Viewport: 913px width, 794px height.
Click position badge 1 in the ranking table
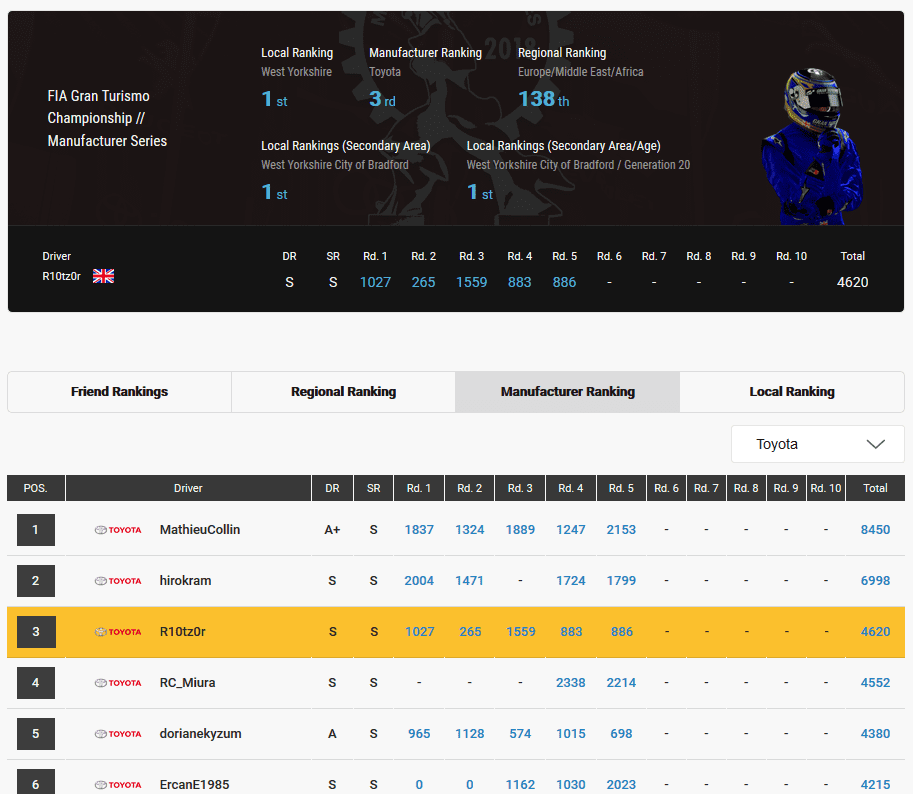click(36, 530)
